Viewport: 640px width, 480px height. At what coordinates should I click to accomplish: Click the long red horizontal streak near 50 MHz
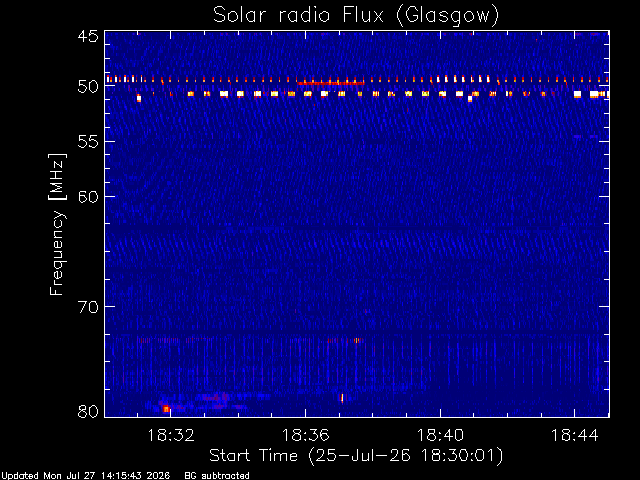tap(331, 83)
